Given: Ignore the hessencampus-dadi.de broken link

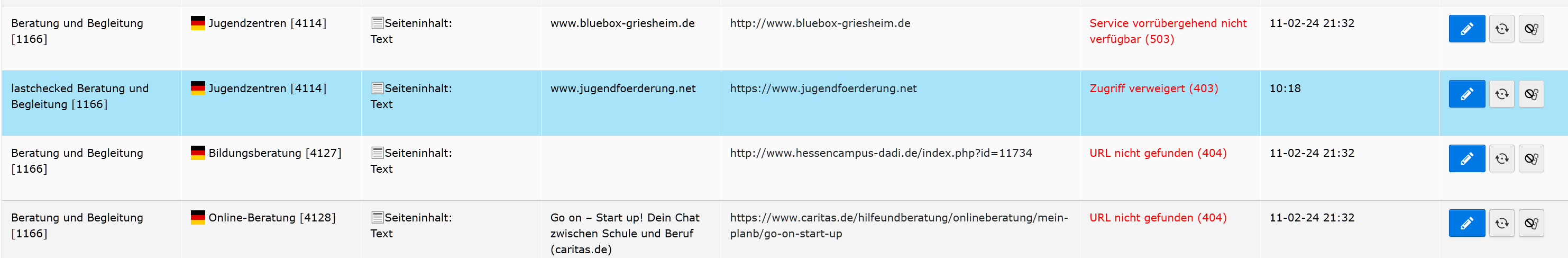Looking at the screenshot, I should [x=1531, y=158].
